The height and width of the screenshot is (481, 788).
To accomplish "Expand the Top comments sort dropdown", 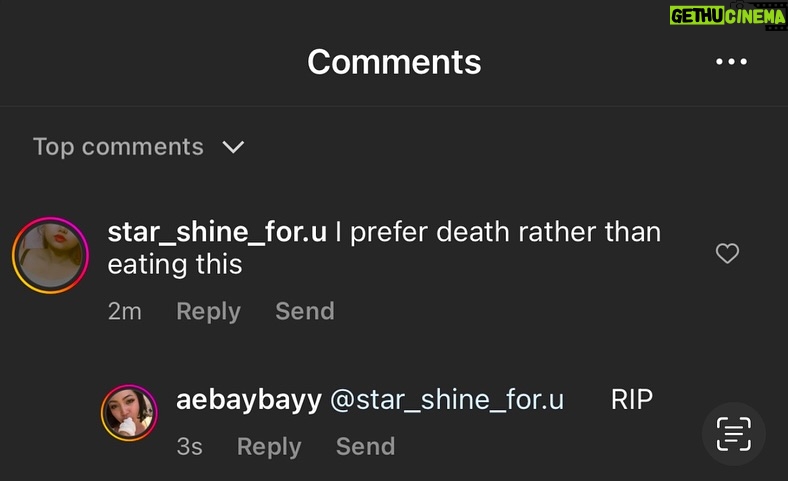I will (x=138, y=147).
